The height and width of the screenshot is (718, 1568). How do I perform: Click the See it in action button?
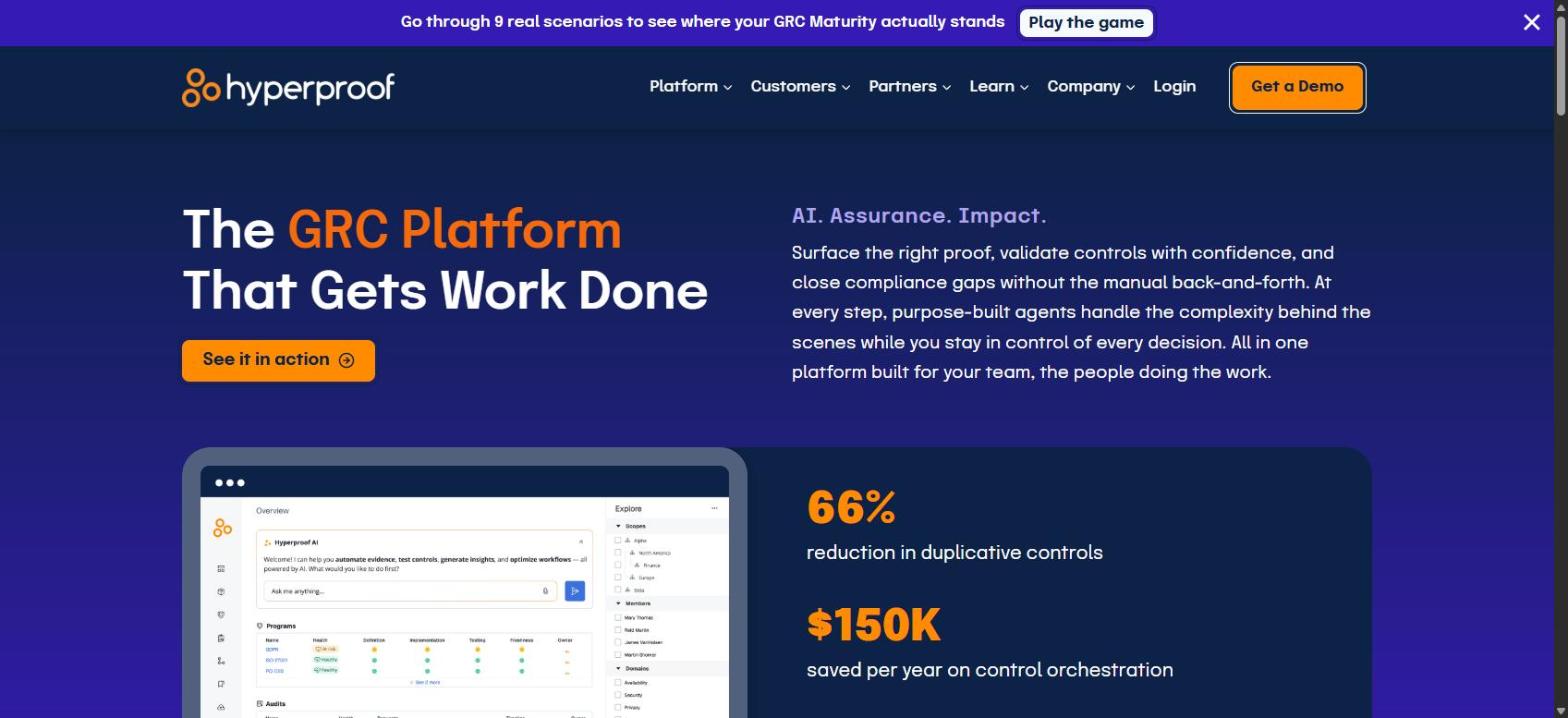[278, 360]
